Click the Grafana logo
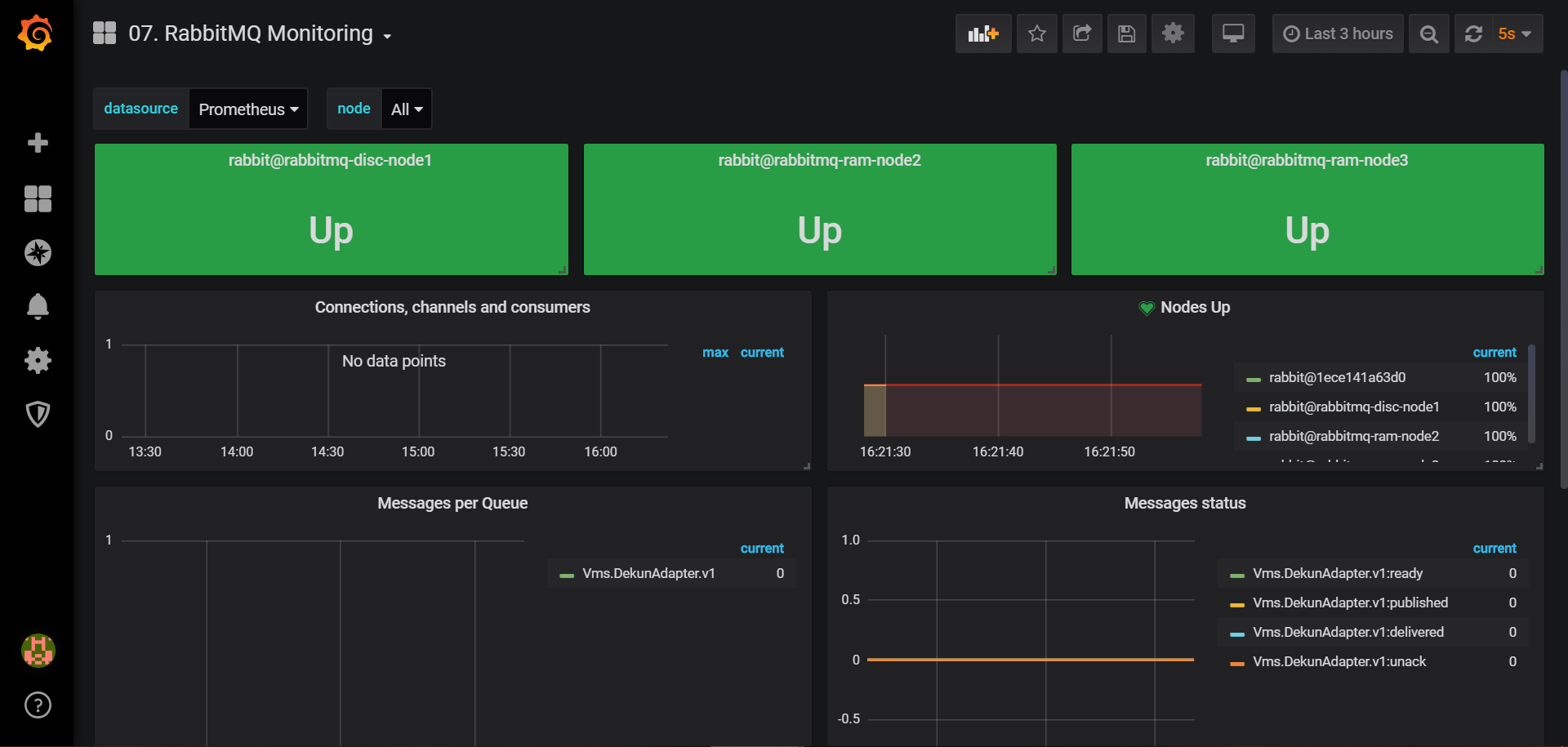 (34, 33)
